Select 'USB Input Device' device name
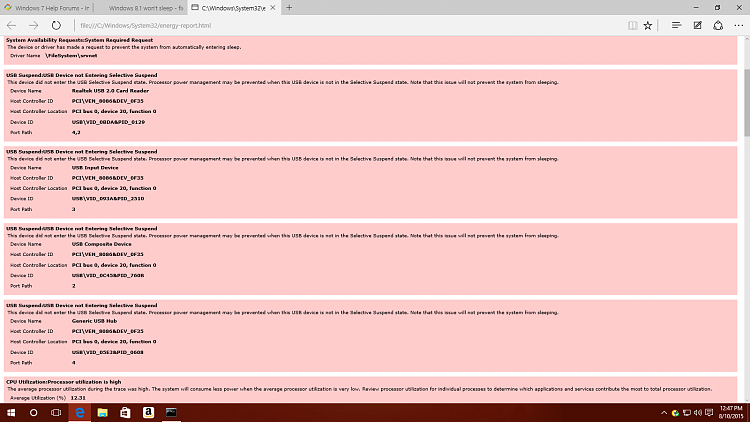Viewport: 750px width, 422px height. click(x=95, y=167)
